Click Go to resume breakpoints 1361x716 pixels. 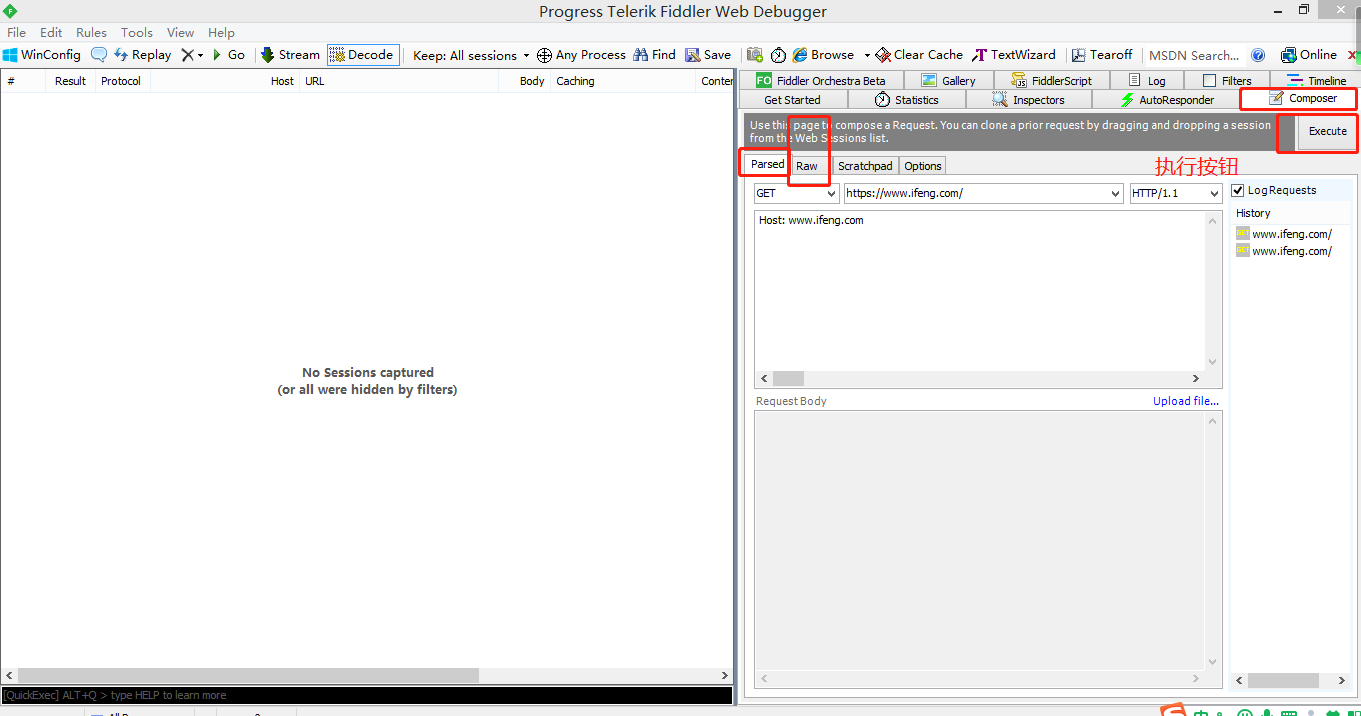(228, 55)
